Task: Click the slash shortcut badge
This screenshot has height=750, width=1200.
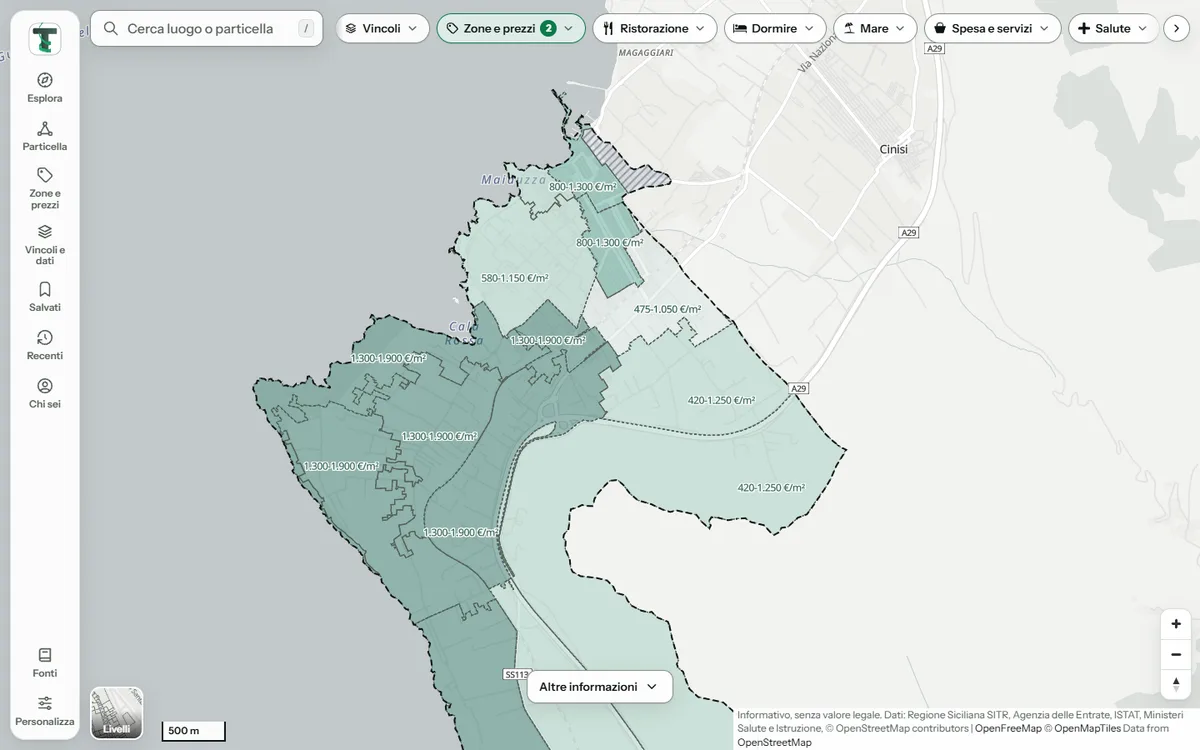Action: point(306,29)
